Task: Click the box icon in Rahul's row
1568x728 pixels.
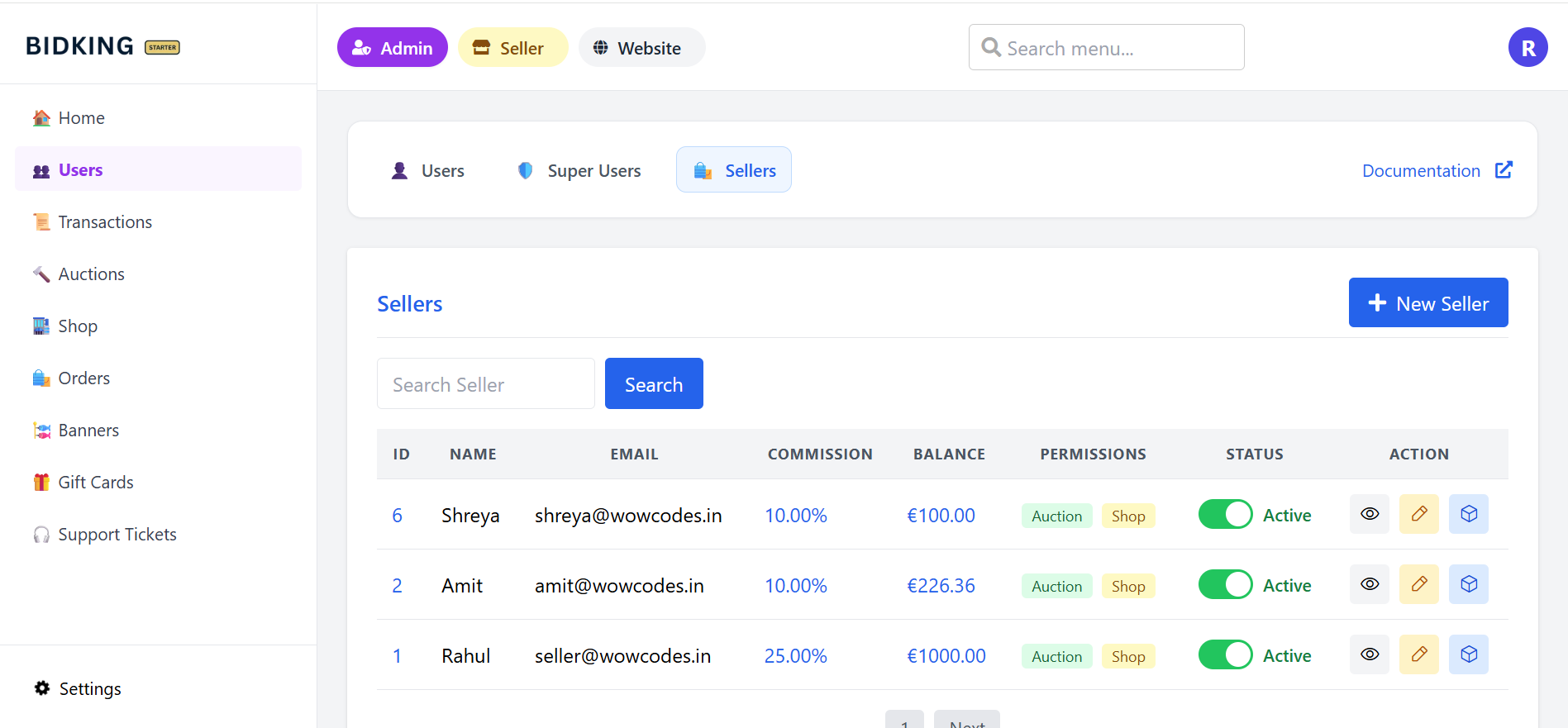Action: tap(1468, 654)
